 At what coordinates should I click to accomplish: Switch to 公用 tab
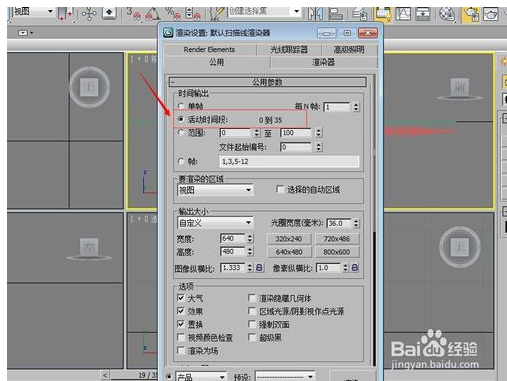pyautogui.click(x=217, y=62)
